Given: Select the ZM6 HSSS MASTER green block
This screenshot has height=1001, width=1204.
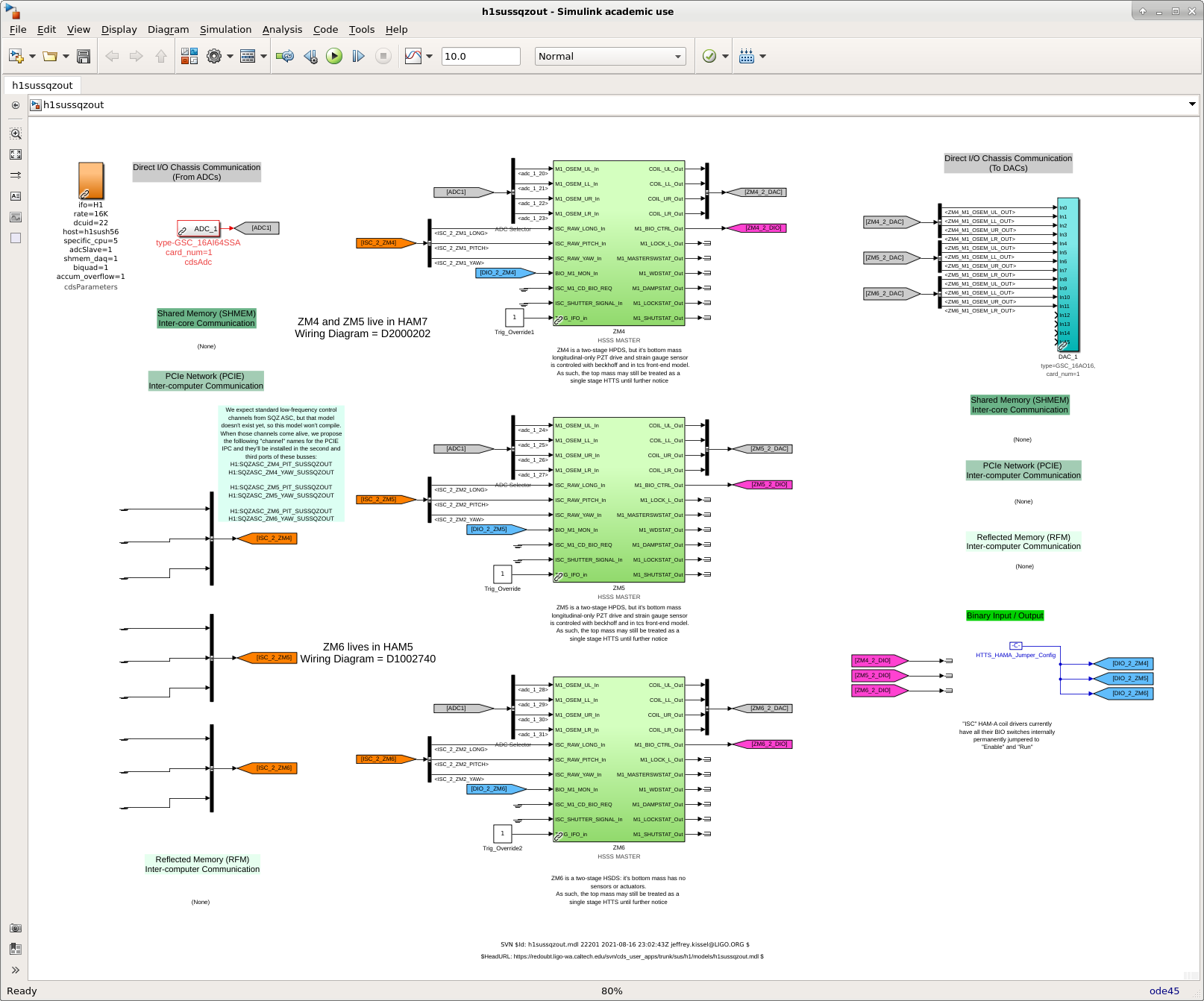Looking at the screenshot, I should tap(618, 759).
